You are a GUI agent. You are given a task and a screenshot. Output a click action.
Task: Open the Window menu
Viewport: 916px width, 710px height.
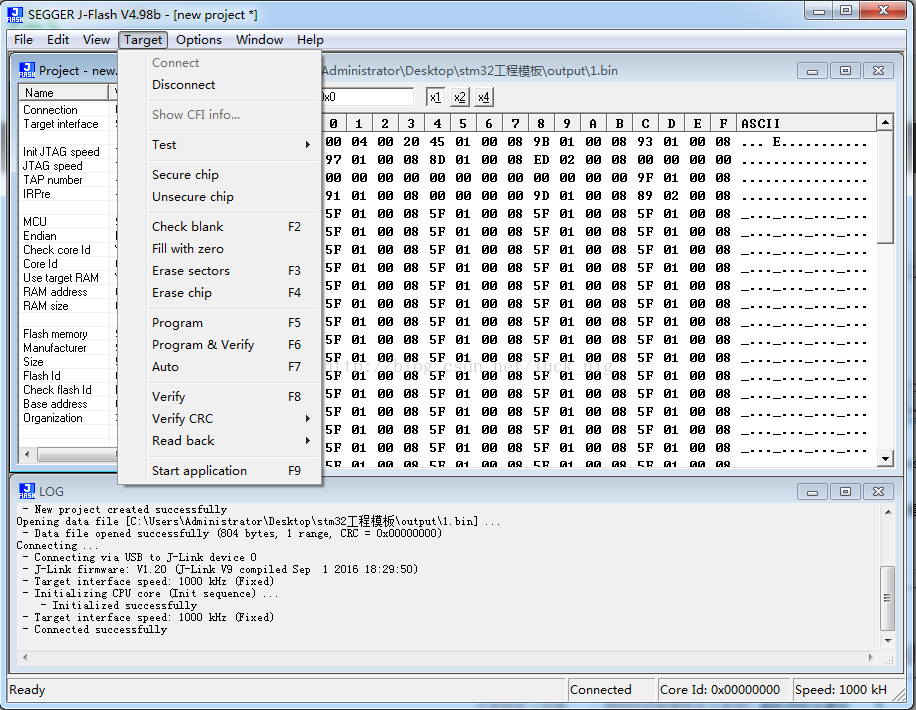tap(259, 40)
